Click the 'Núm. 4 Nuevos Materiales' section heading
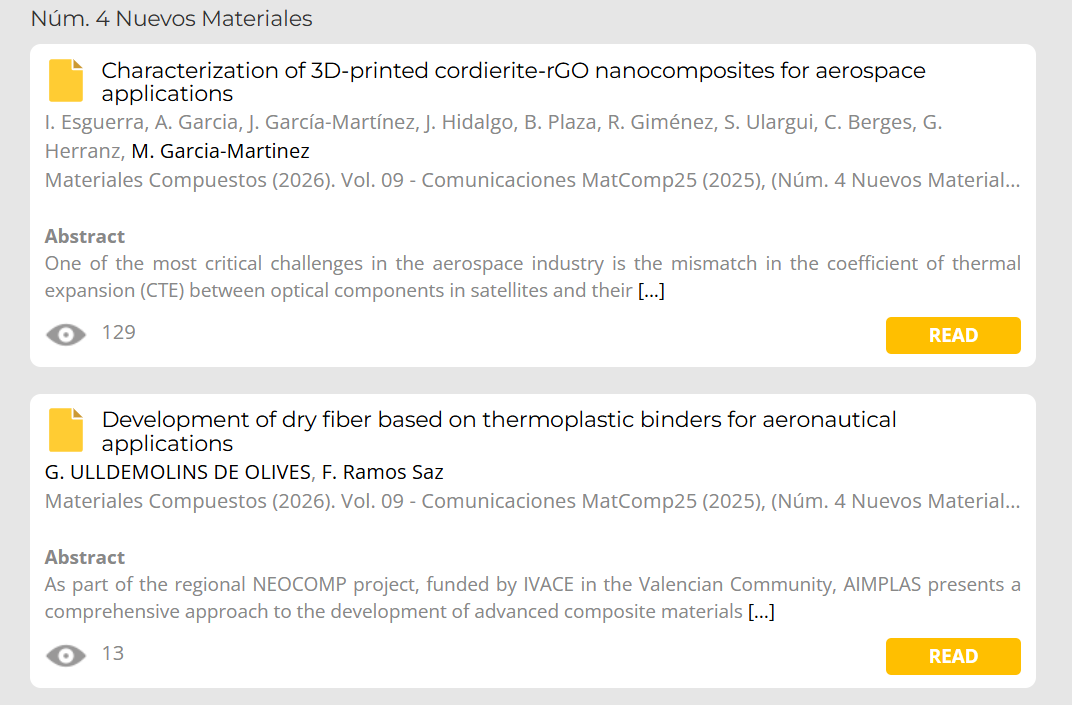The width and height of the screenshot is (1072, 705). pyautogui.click(x=171, y=18)
